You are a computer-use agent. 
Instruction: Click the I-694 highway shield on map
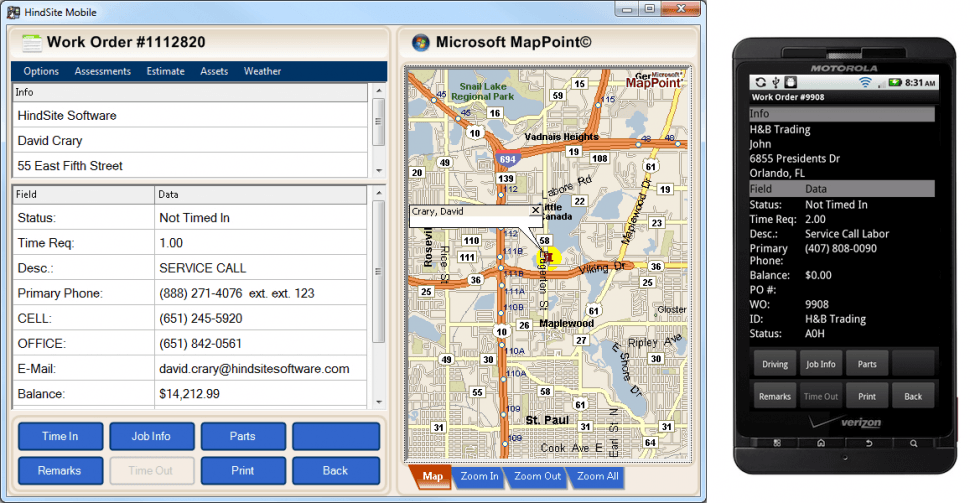tap(507, 159)
